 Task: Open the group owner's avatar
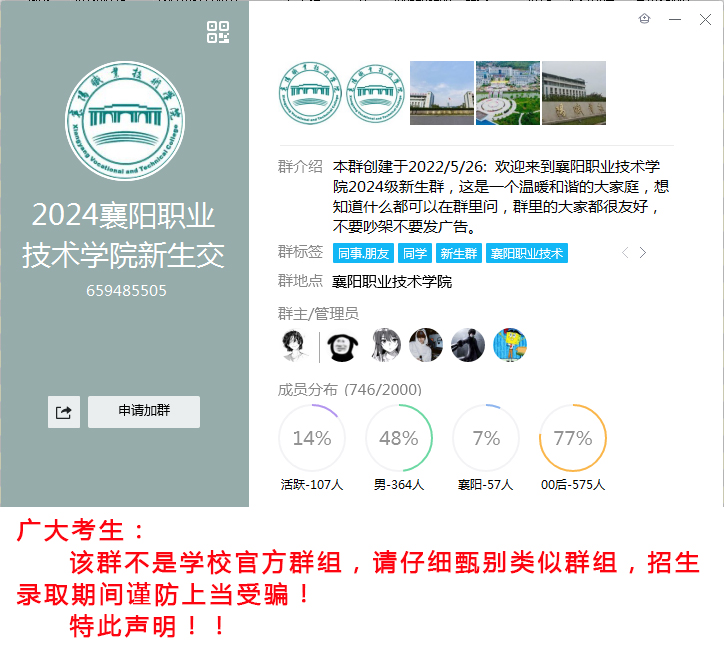pyautogui.click(x=295, y=345)
